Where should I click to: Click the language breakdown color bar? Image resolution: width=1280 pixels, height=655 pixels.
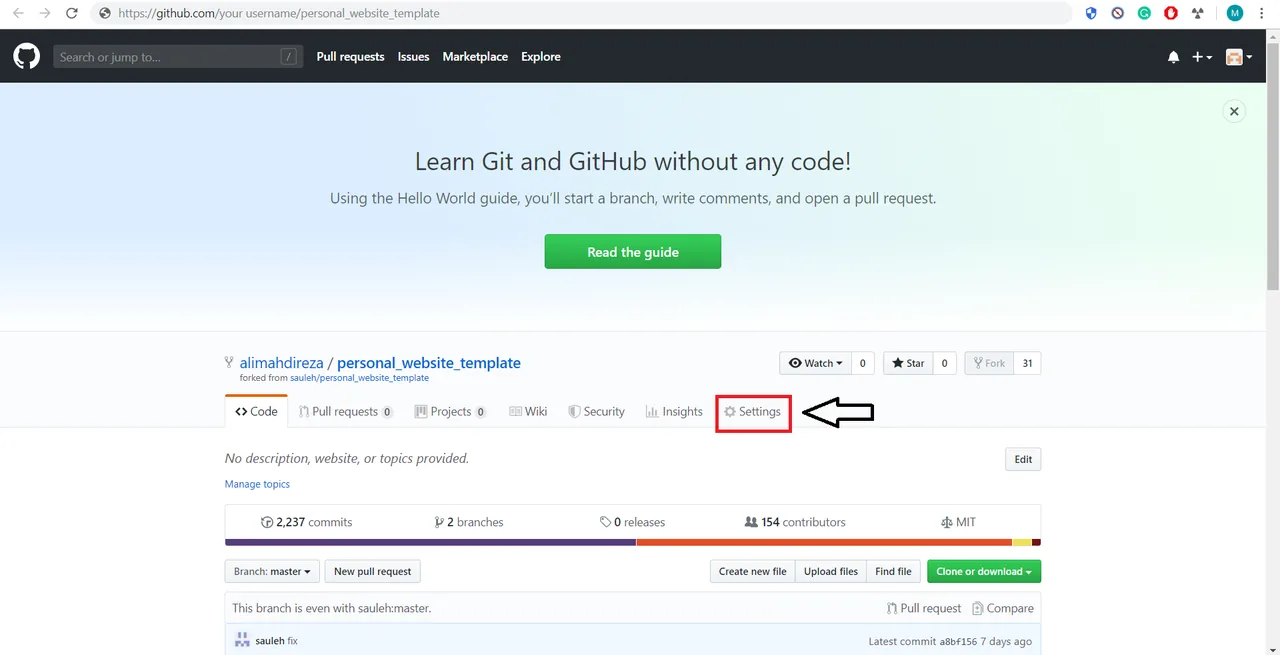coord(633,542)
